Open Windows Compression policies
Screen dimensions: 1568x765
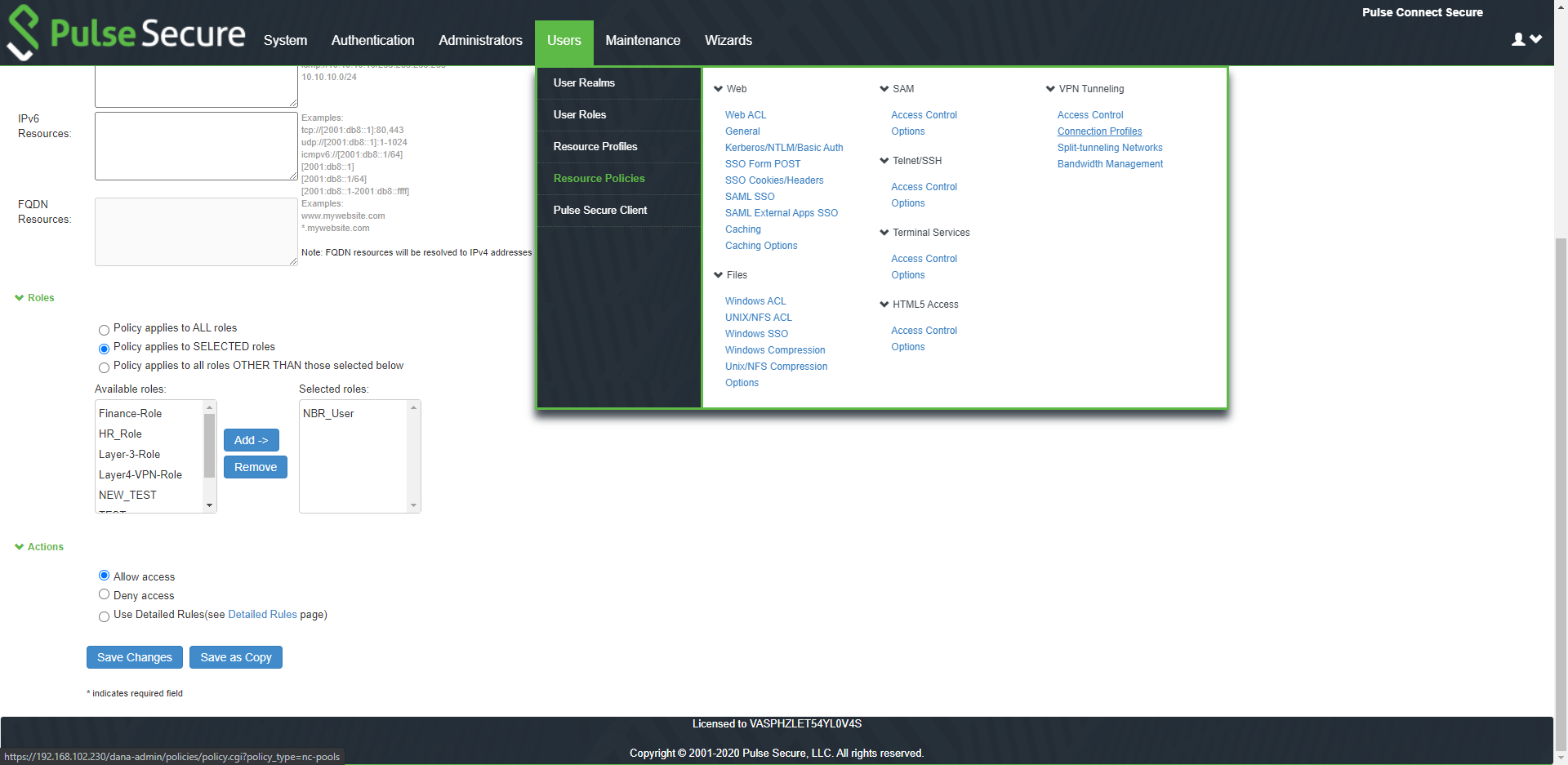click(775, 350)
